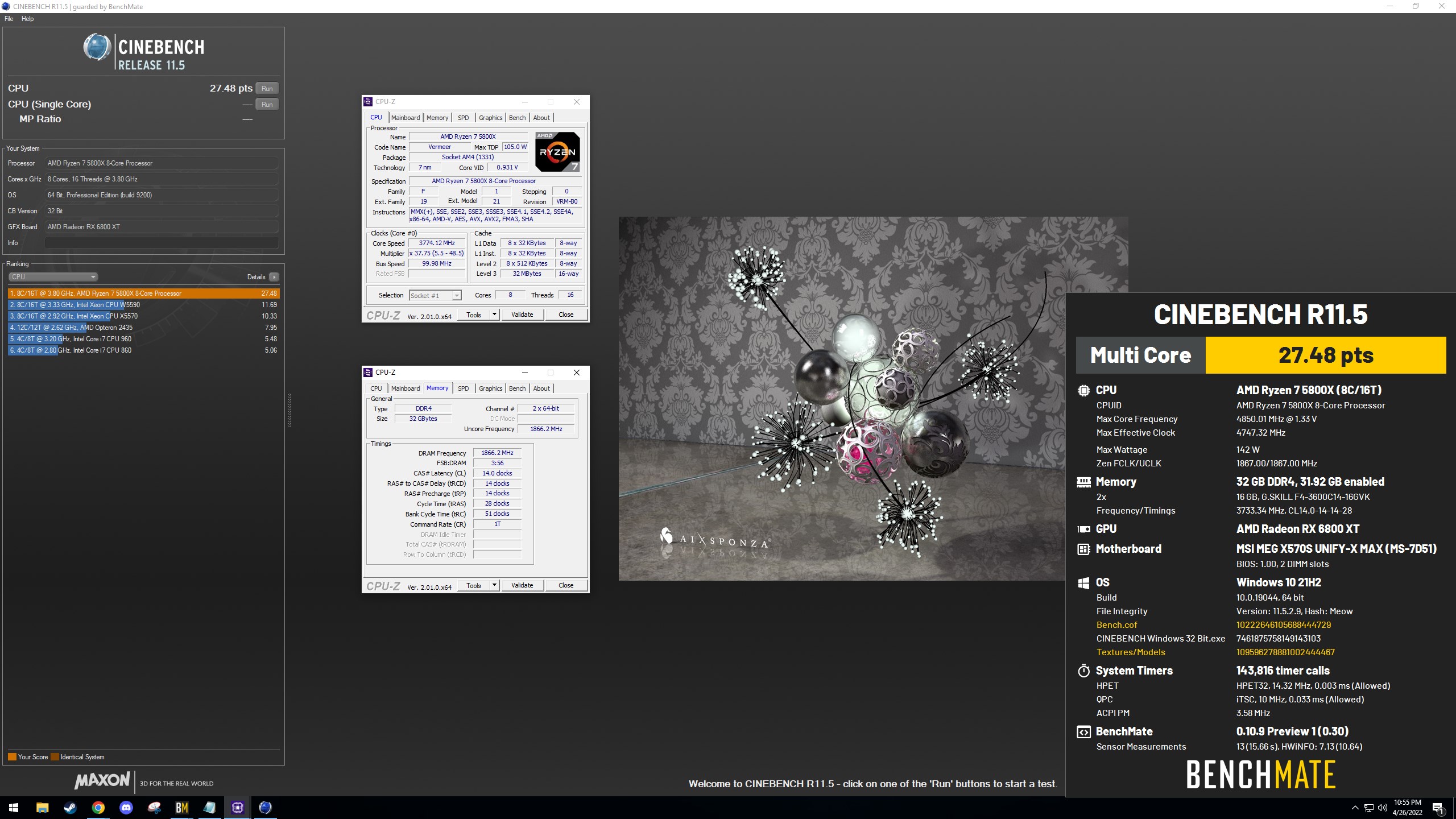Screen dimensions: 1456x819
Task: Show hidden system tray icons
Action: [1355, 808]
